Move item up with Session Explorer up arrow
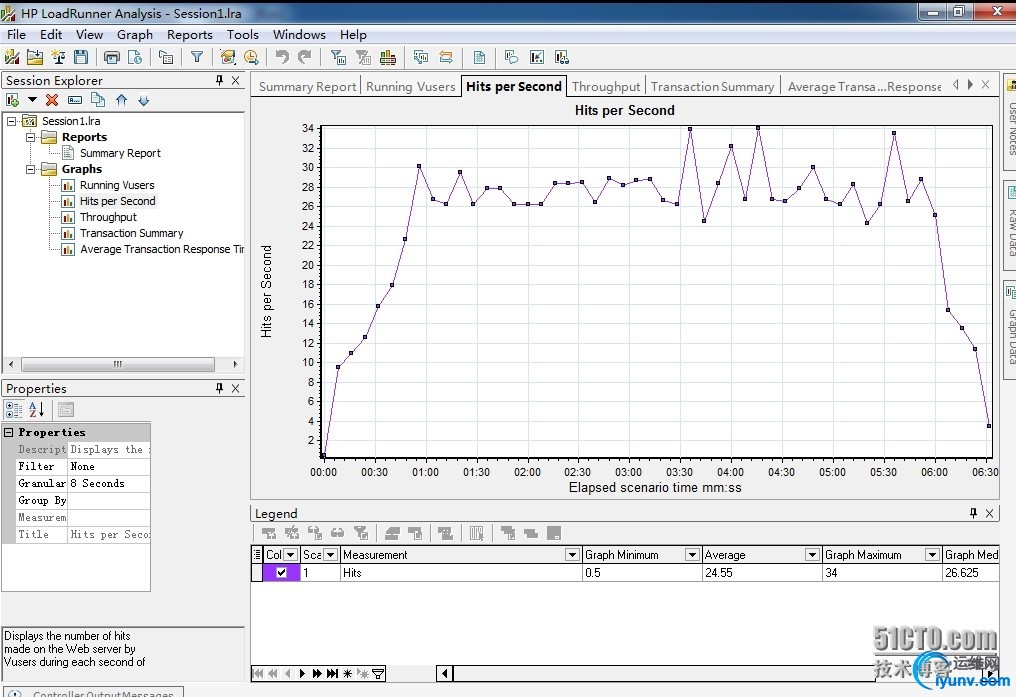 pos(121,100)
